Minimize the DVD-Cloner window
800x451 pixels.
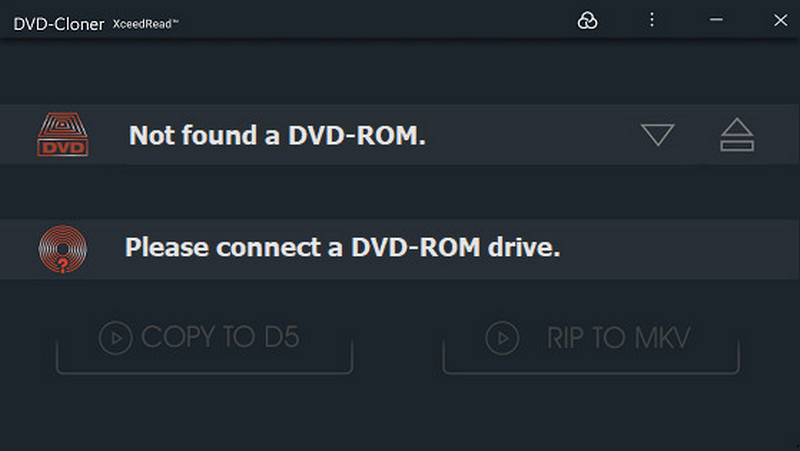(716, 20)
